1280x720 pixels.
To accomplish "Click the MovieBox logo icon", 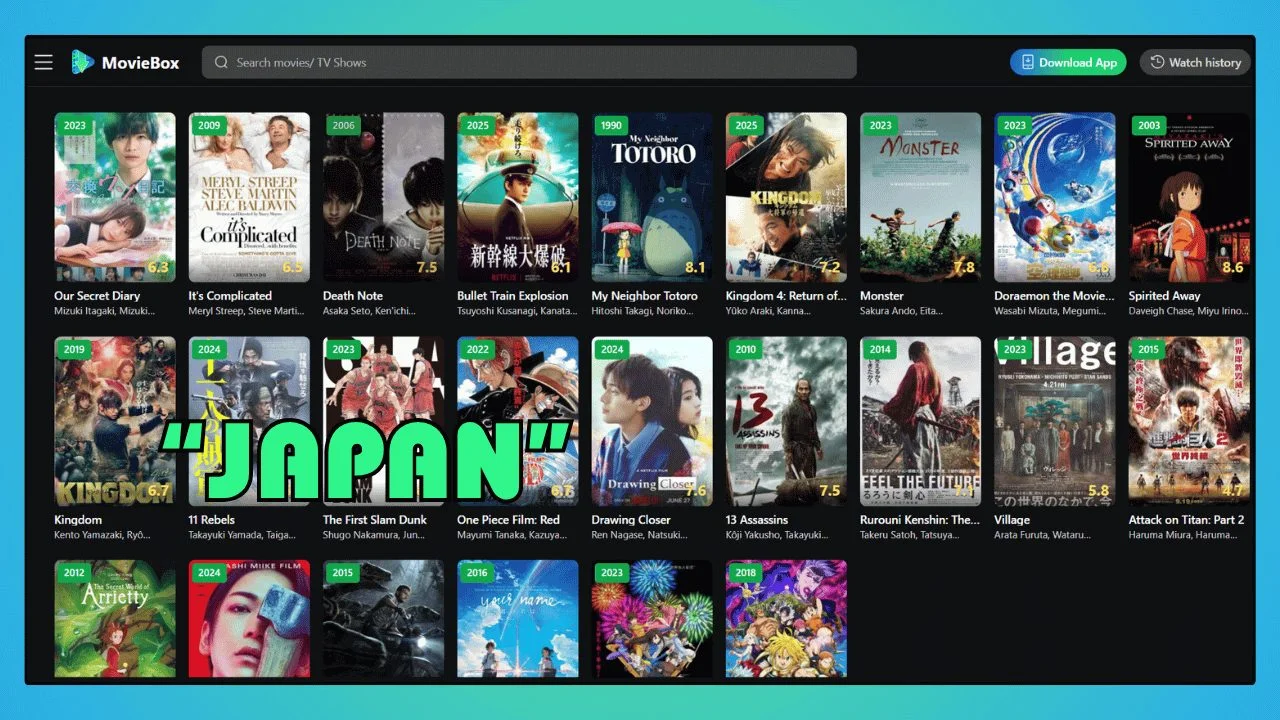I will click(82, 62).
